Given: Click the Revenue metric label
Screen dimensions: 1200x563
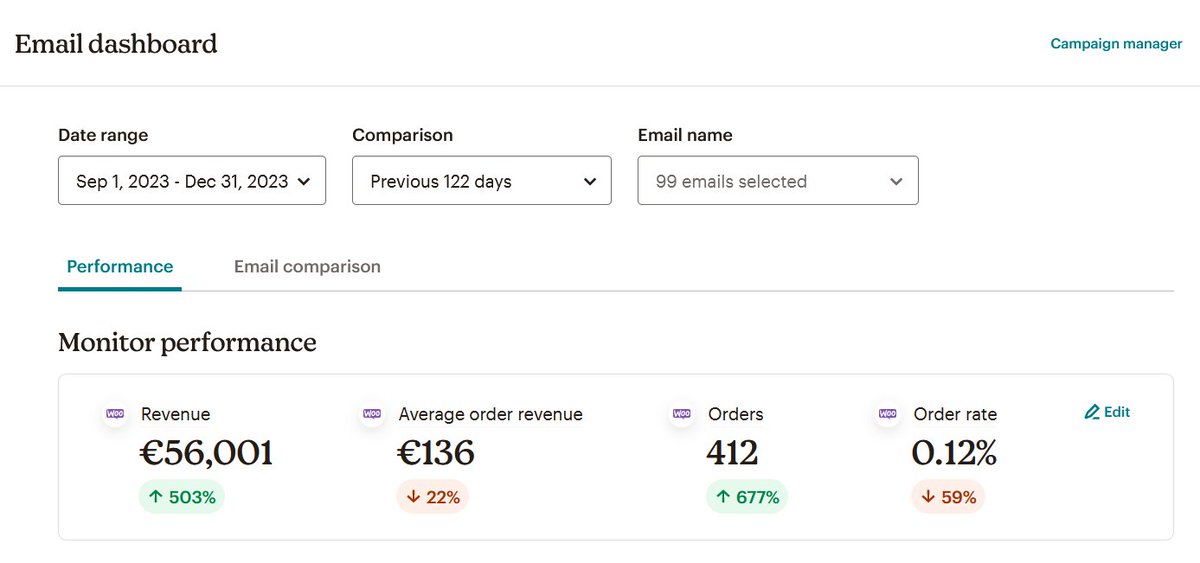Looking at the screenshot, I should coord(176,414).
